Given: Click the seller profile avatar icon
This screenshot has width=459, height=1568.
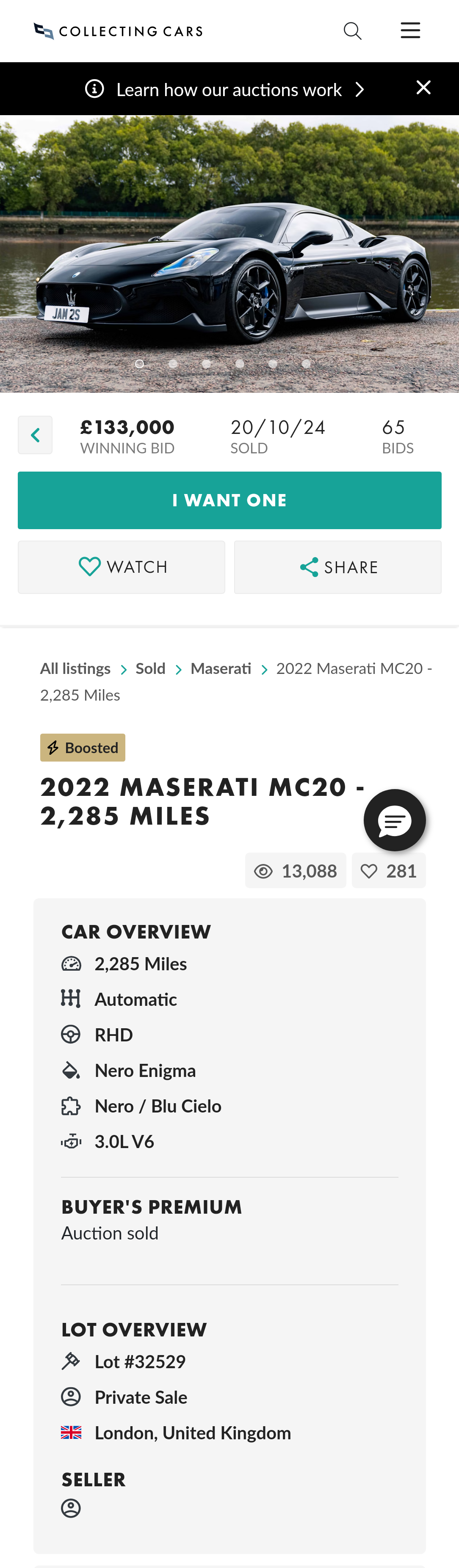Looking at the screenshot, I should pos(71,1508).
